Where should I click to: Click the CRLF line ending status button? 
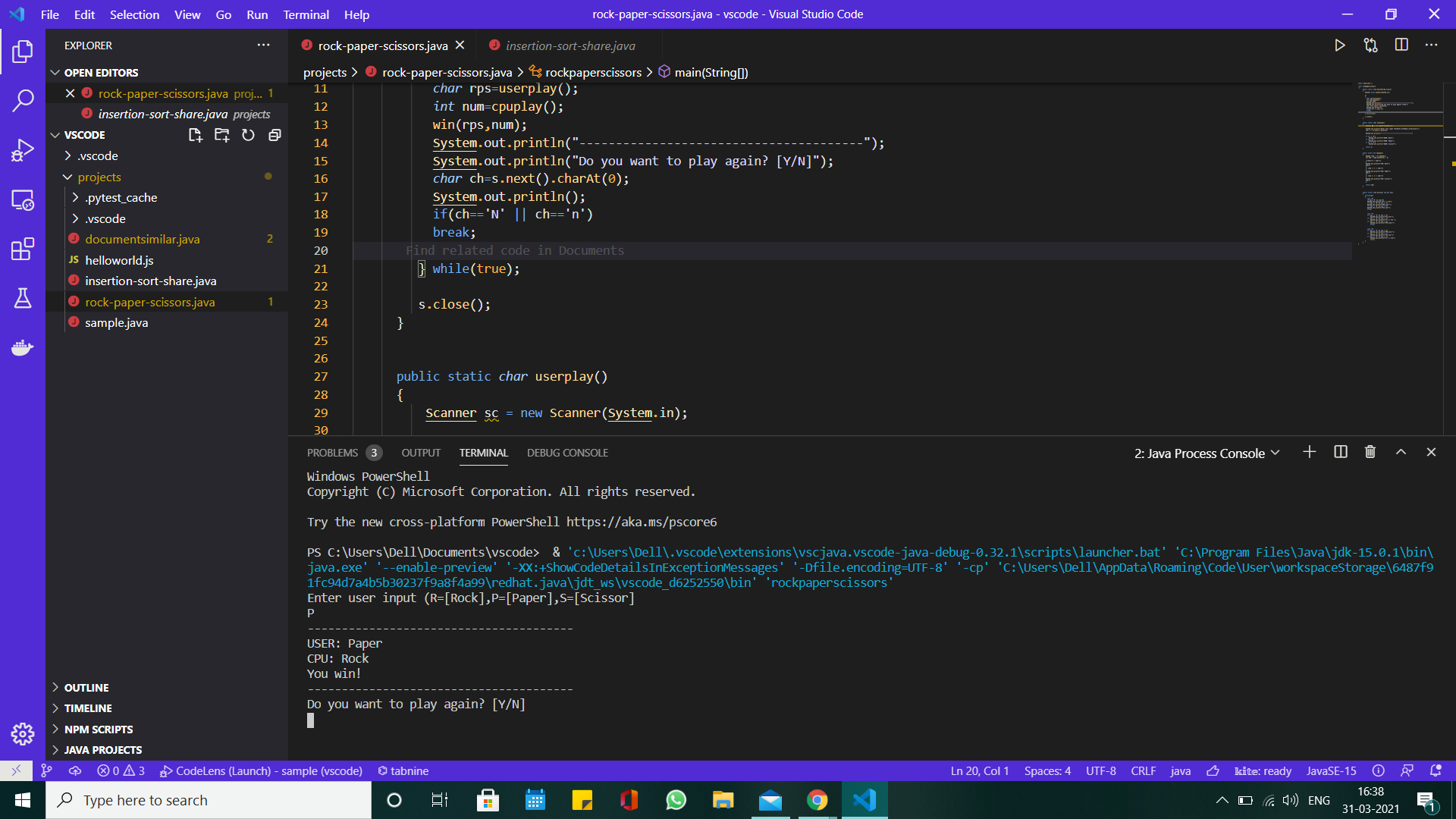1143,770
